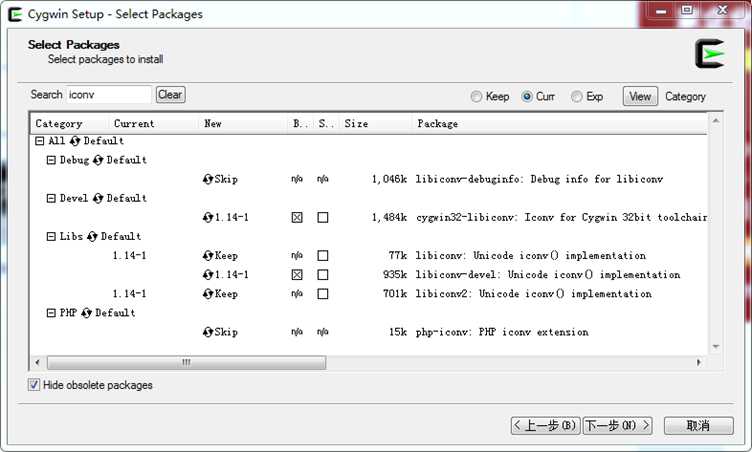Viewport: 752px width, 452px height.
Task: Collapse the All category tree
Action: coord(40,141)
